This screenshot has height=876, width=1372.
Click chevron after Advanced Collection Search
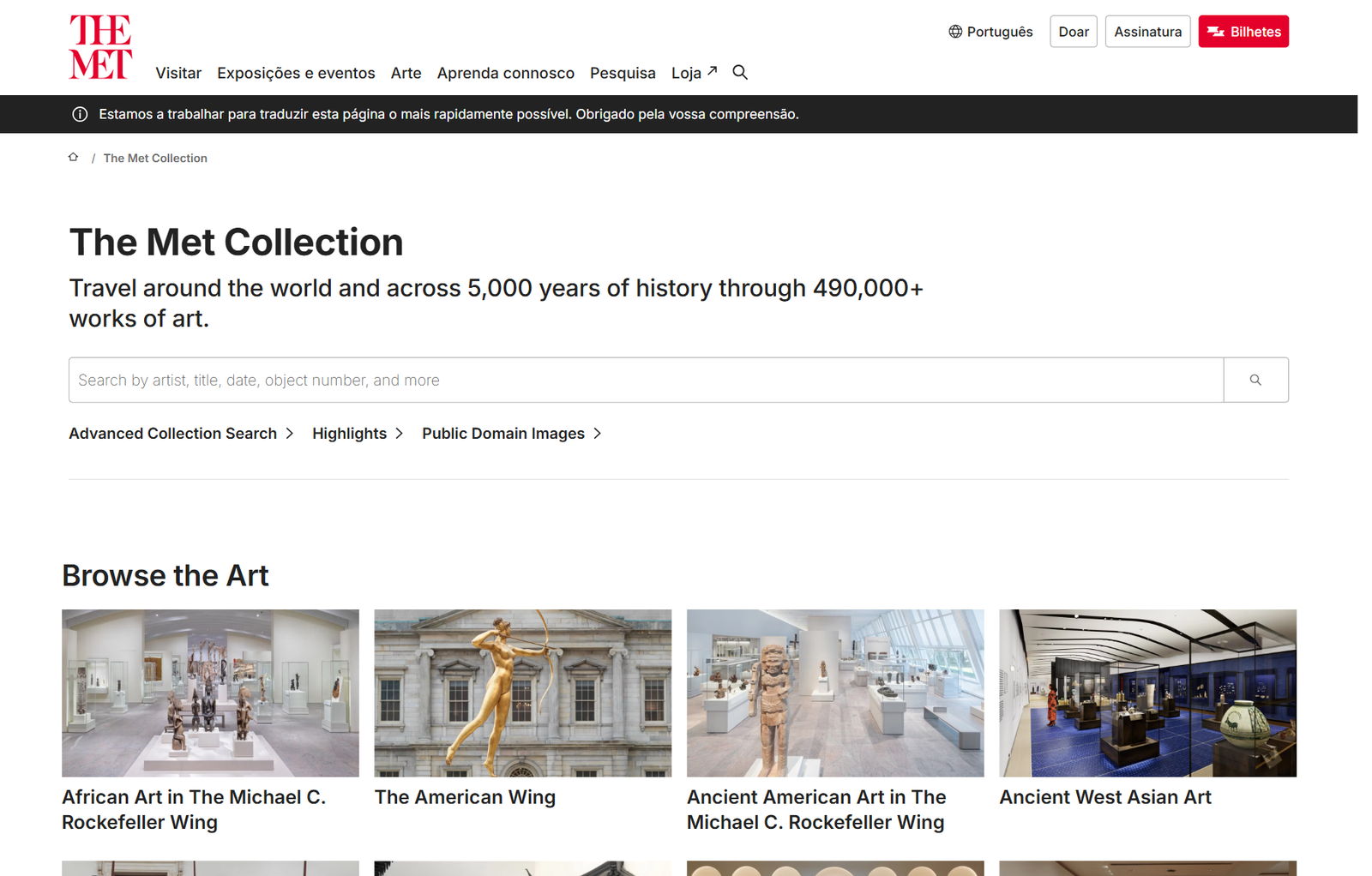[x=290, y=434]
